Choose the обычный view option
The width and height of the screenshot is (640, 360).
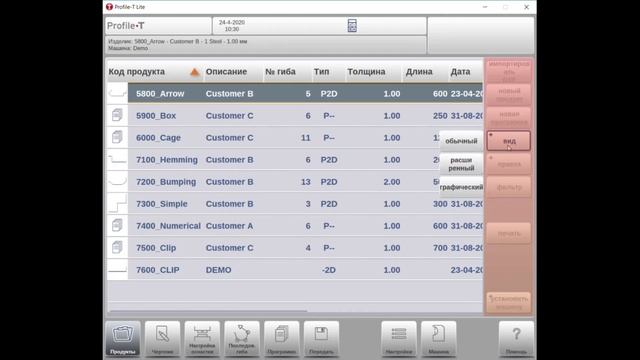coord(461,141)
